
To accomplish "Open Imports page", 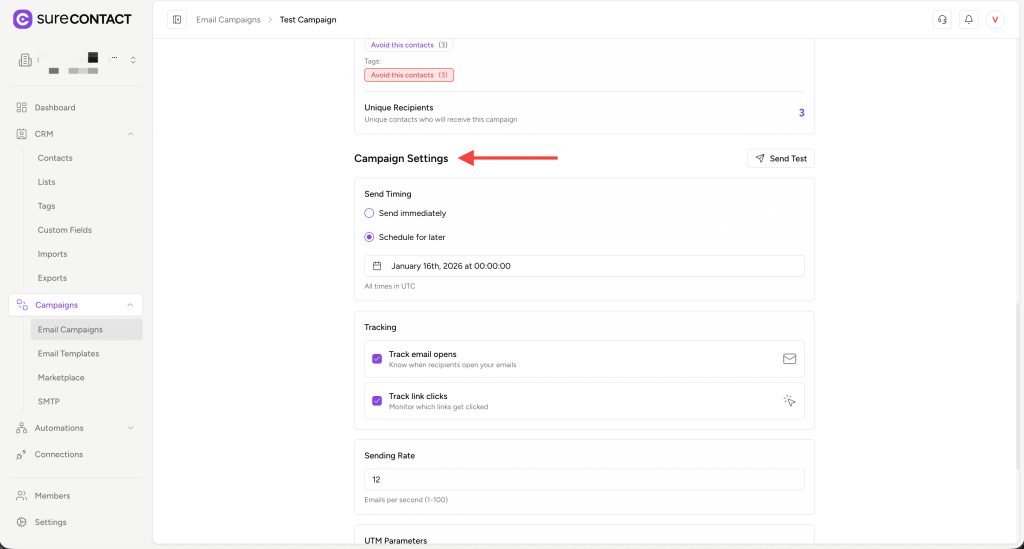I will click(x=52, y=254).
